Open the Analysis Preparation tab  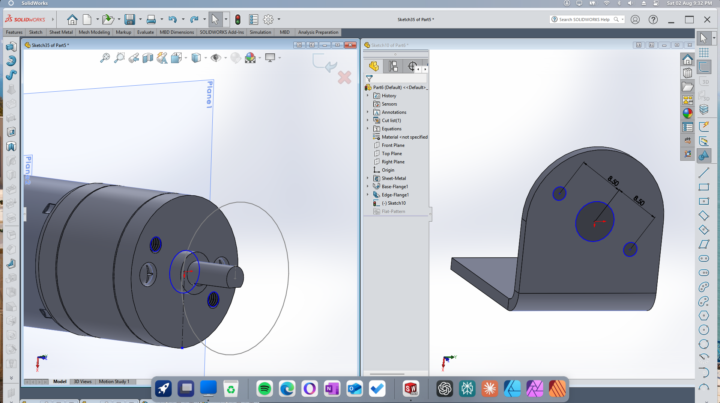click(x=318, y=32)
